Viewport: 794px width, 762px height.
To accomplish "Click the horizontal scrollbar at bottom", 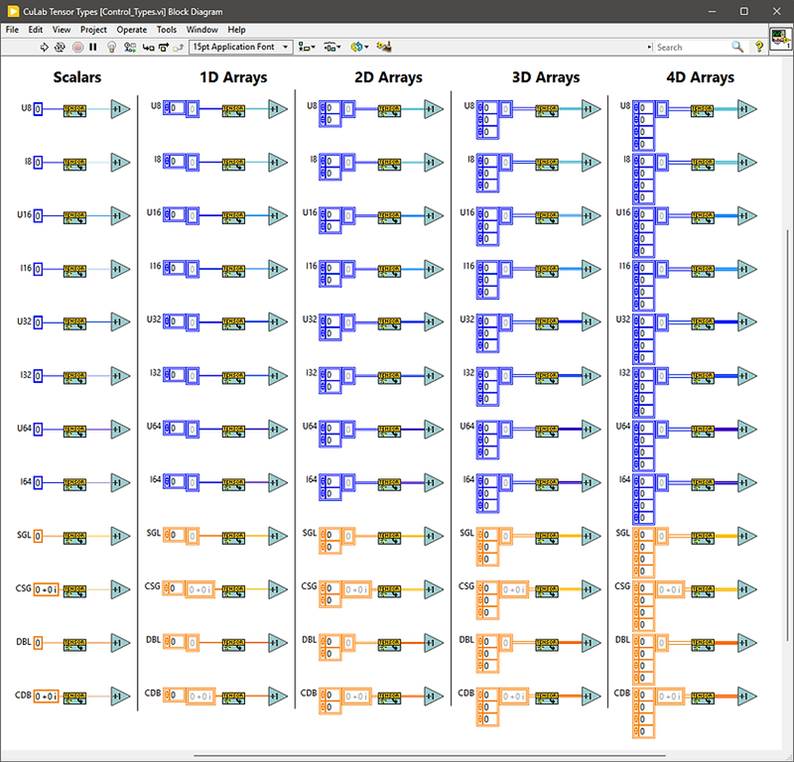I will [x=429, y=756].
